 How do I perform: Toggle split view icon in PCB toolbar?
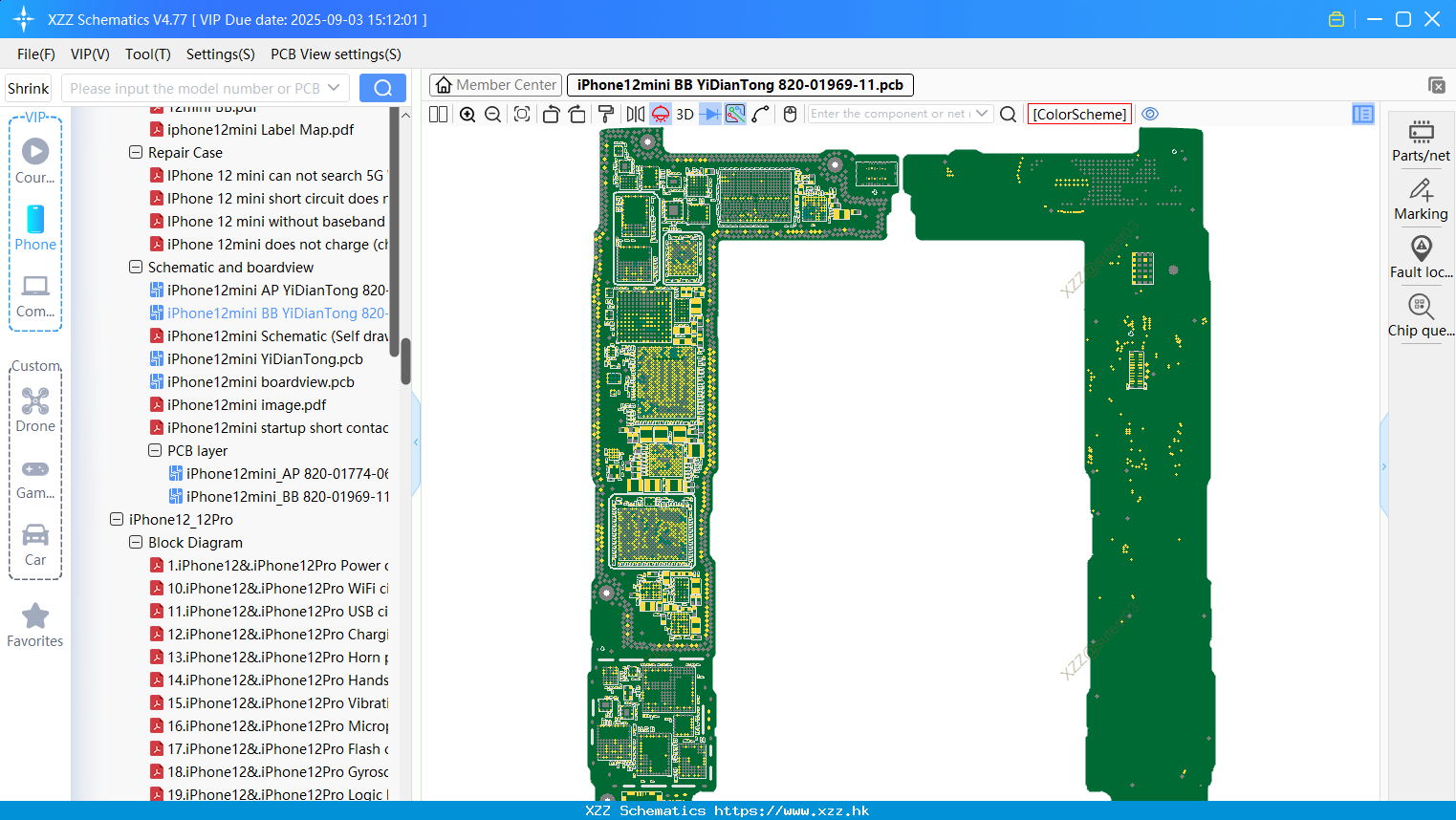click(x=438, y=114)
